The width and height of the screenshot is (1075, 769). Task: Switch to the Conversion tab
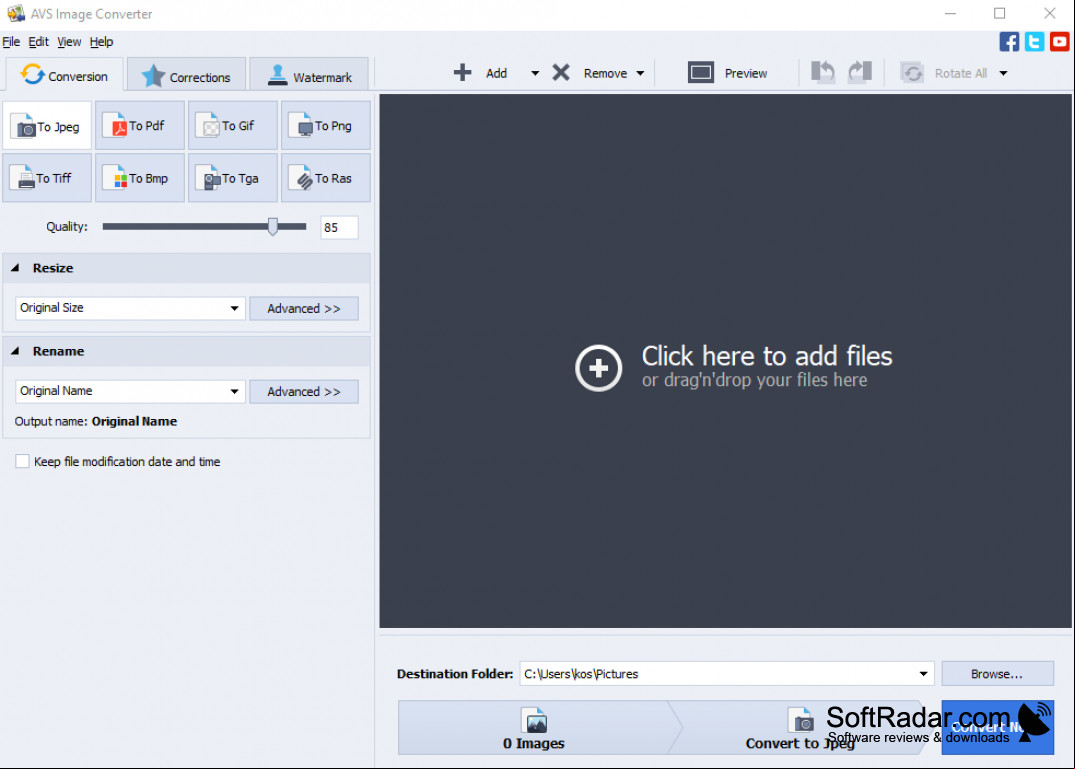point(64,75)
